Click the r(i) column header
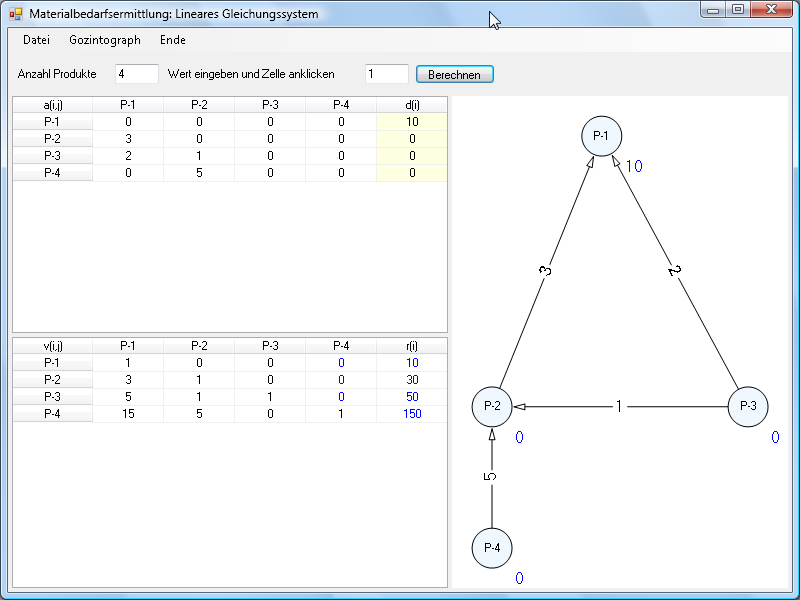 [x=412, y=346]
